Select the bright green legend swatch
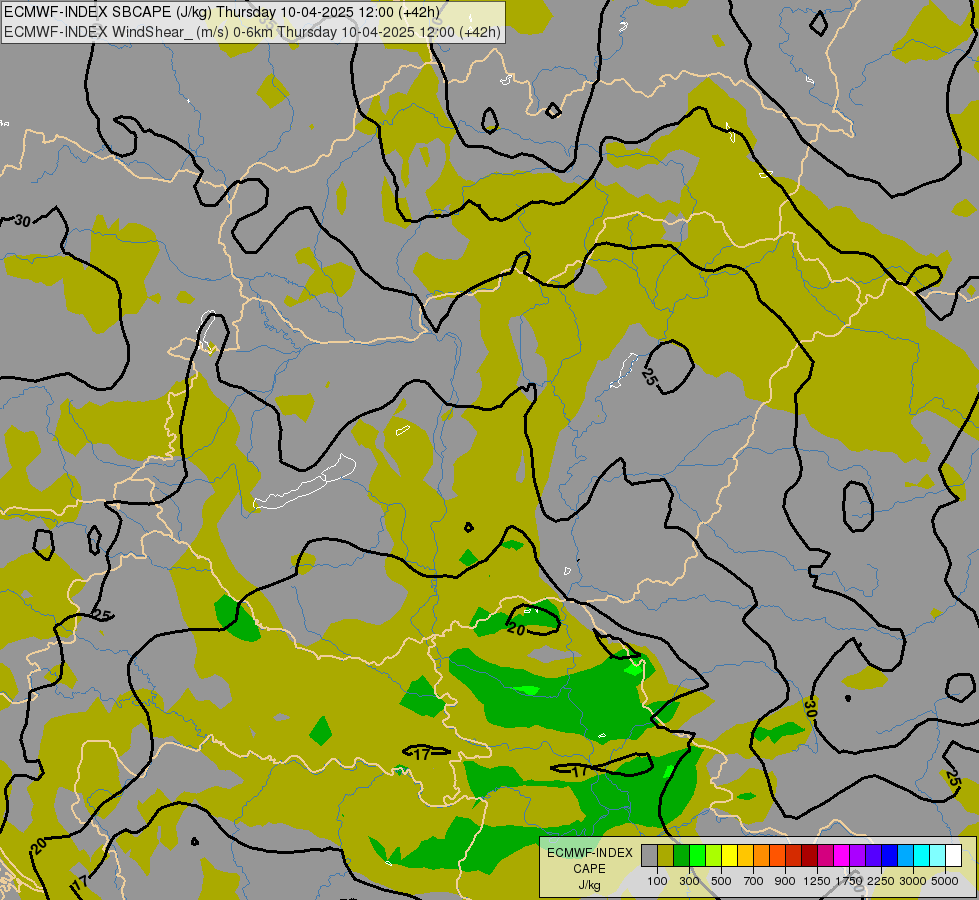This screenshot has width=979, height=900. point(697,855)
